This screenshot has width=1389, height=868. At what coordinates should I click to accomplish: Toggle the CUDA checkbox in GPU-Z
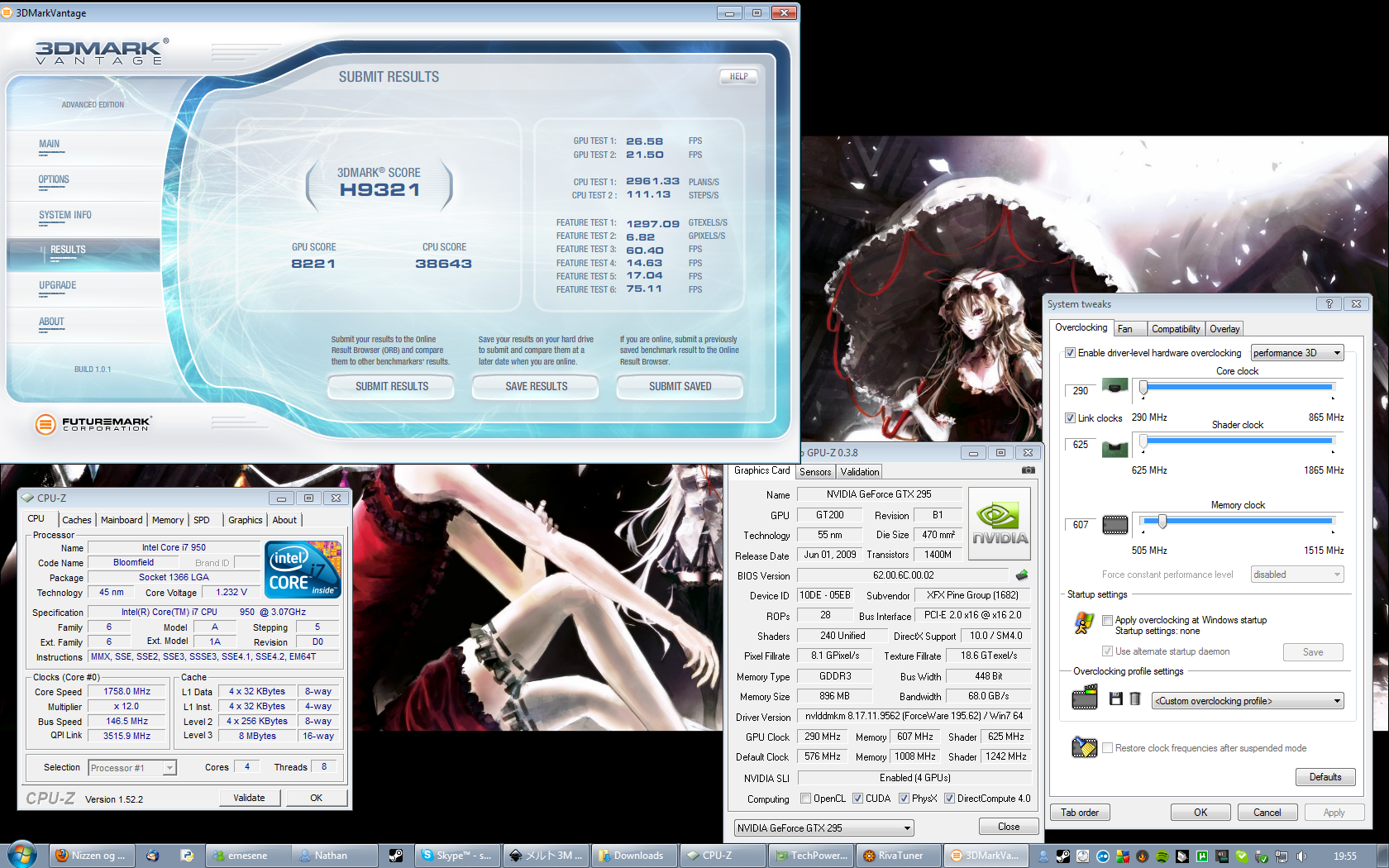pos(857,799)
